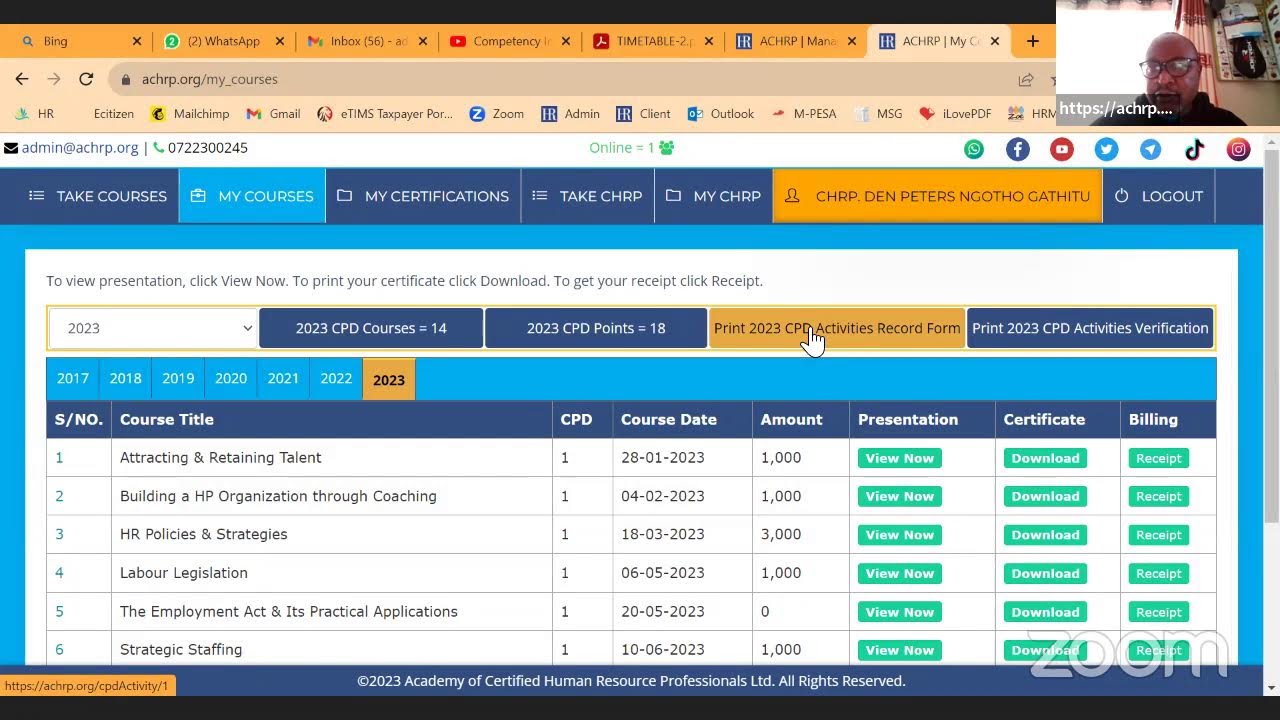Open the Client bookmark
The width and height of the screenshot is (1280, 720).
(x=643, y=114)
